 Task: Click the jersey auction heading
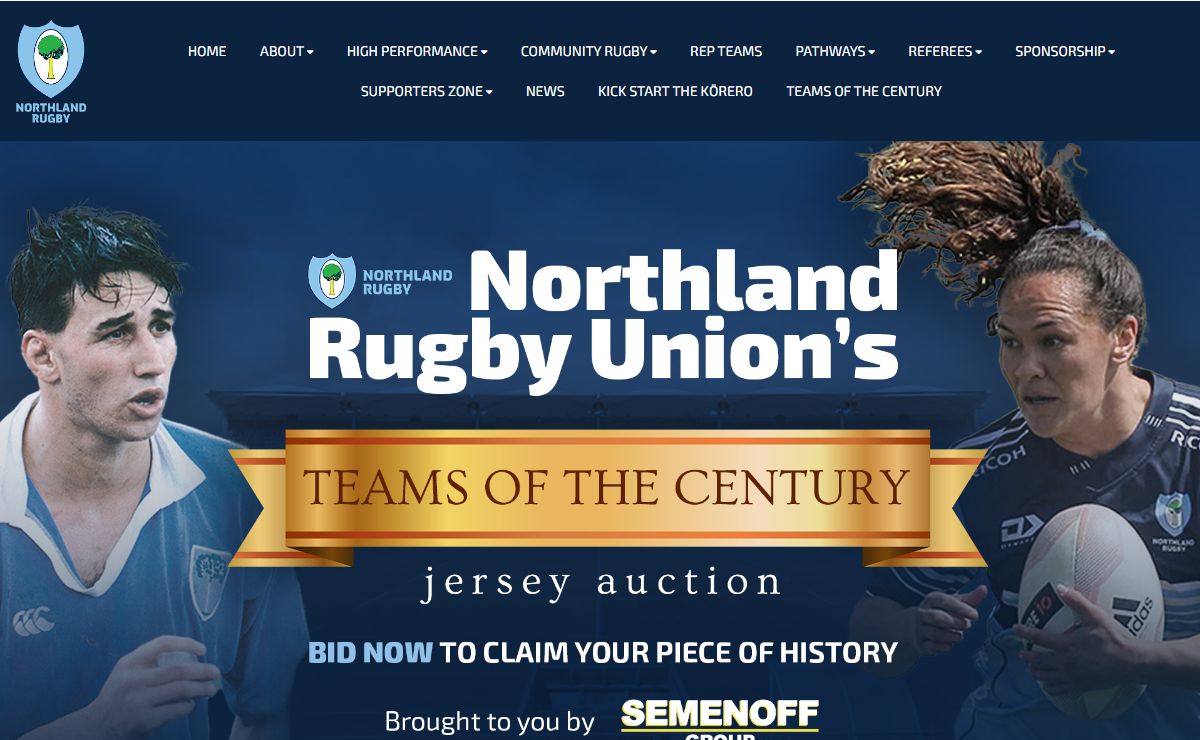(x=601, y=582)
